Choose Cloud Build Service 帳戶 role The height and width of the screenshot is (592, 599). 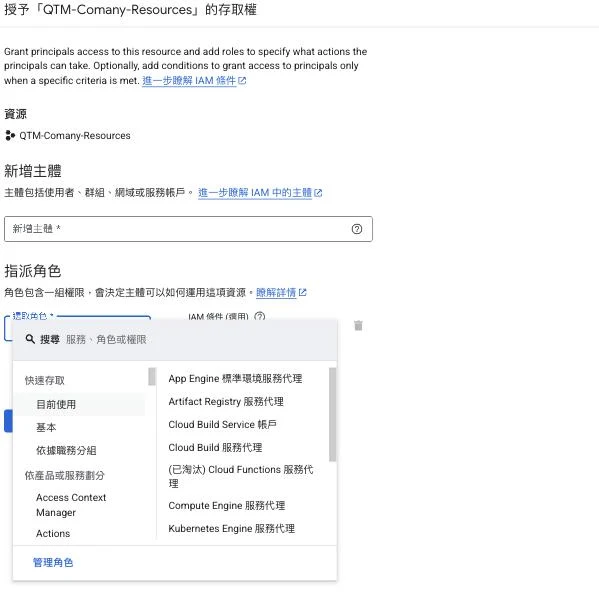tap(222, 424)
